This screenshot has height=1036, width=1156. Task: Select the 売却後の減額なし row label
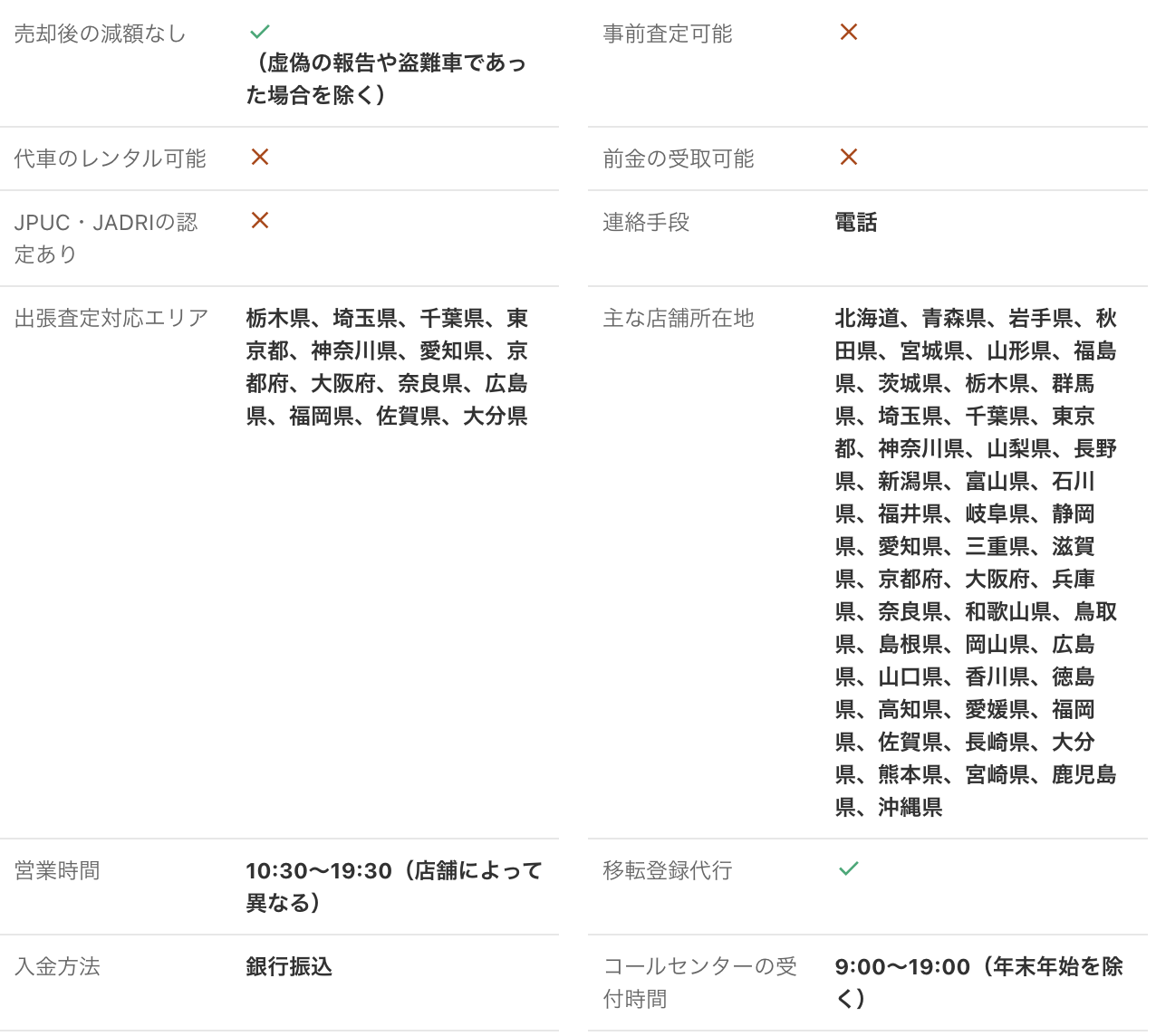pyautogui.click(x=100, y=34)
